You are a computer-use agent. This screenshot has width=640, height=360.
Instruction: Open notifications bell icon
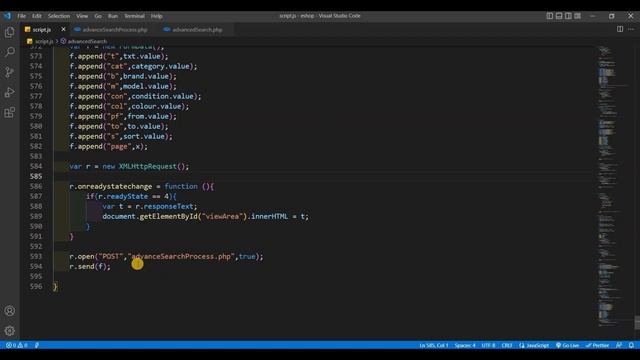[x=631, y=345]
